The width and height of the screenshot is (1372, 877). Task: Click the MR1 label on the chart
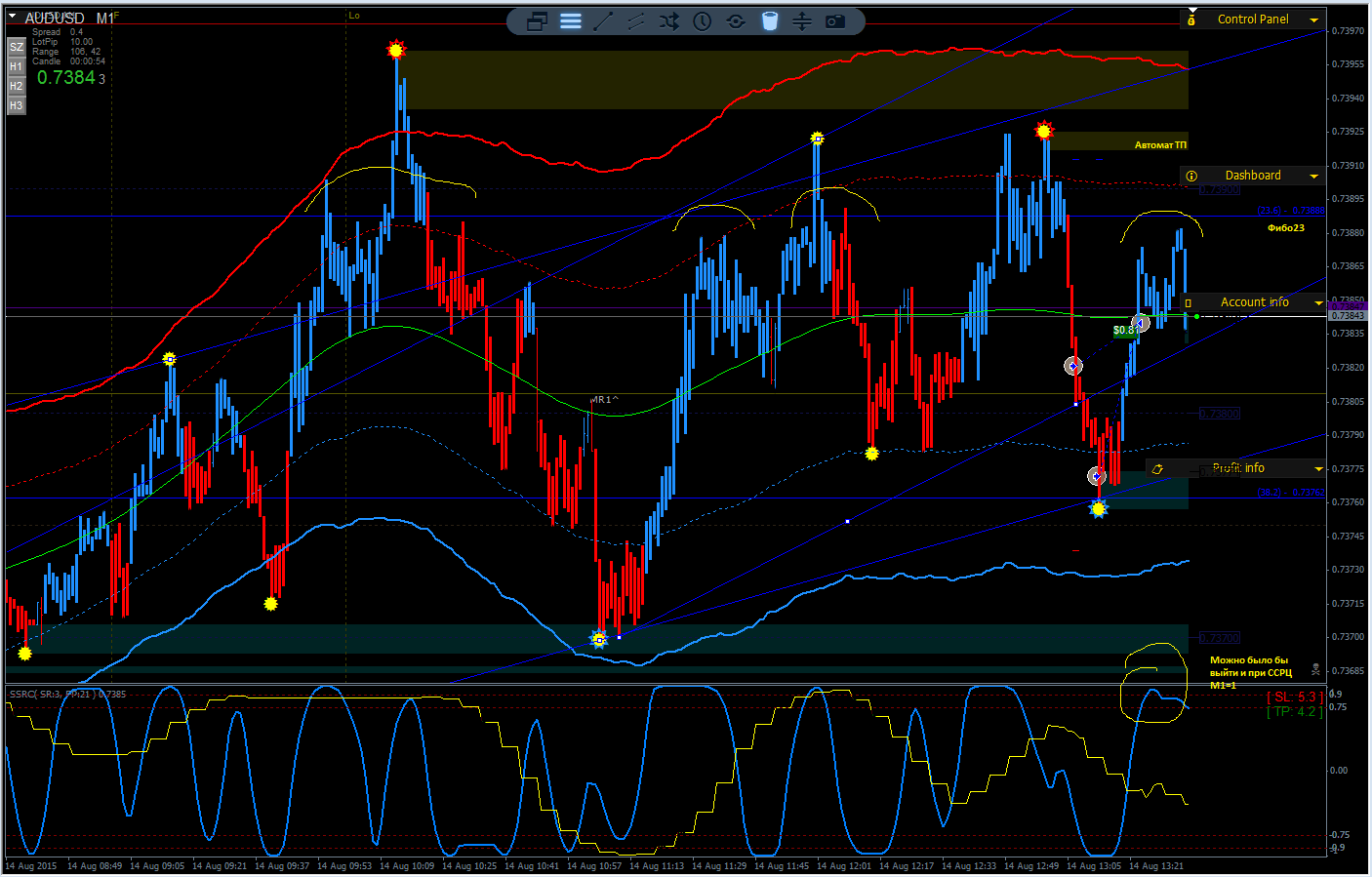(604, 400)
